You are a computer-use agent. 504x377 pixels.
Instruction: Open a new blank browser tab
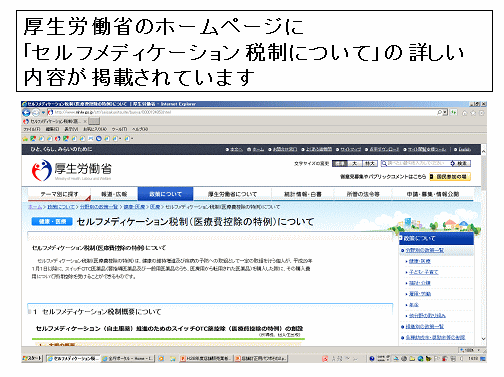94,121
